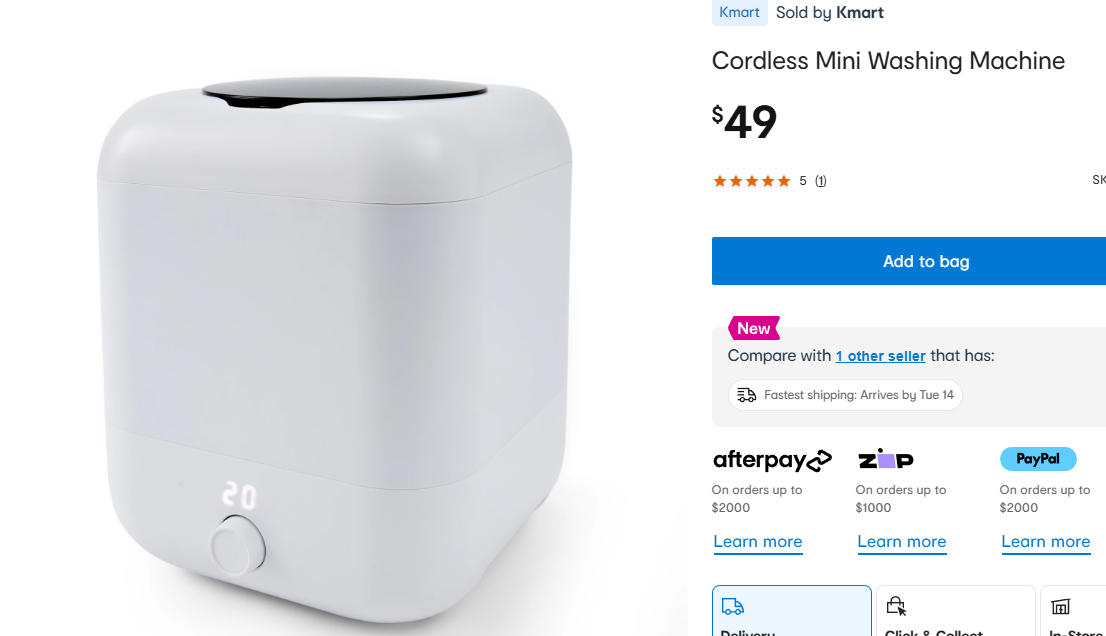Screen dimensions: 1106x636
Task: Select the Delivery tab
Action: (791, 611)
